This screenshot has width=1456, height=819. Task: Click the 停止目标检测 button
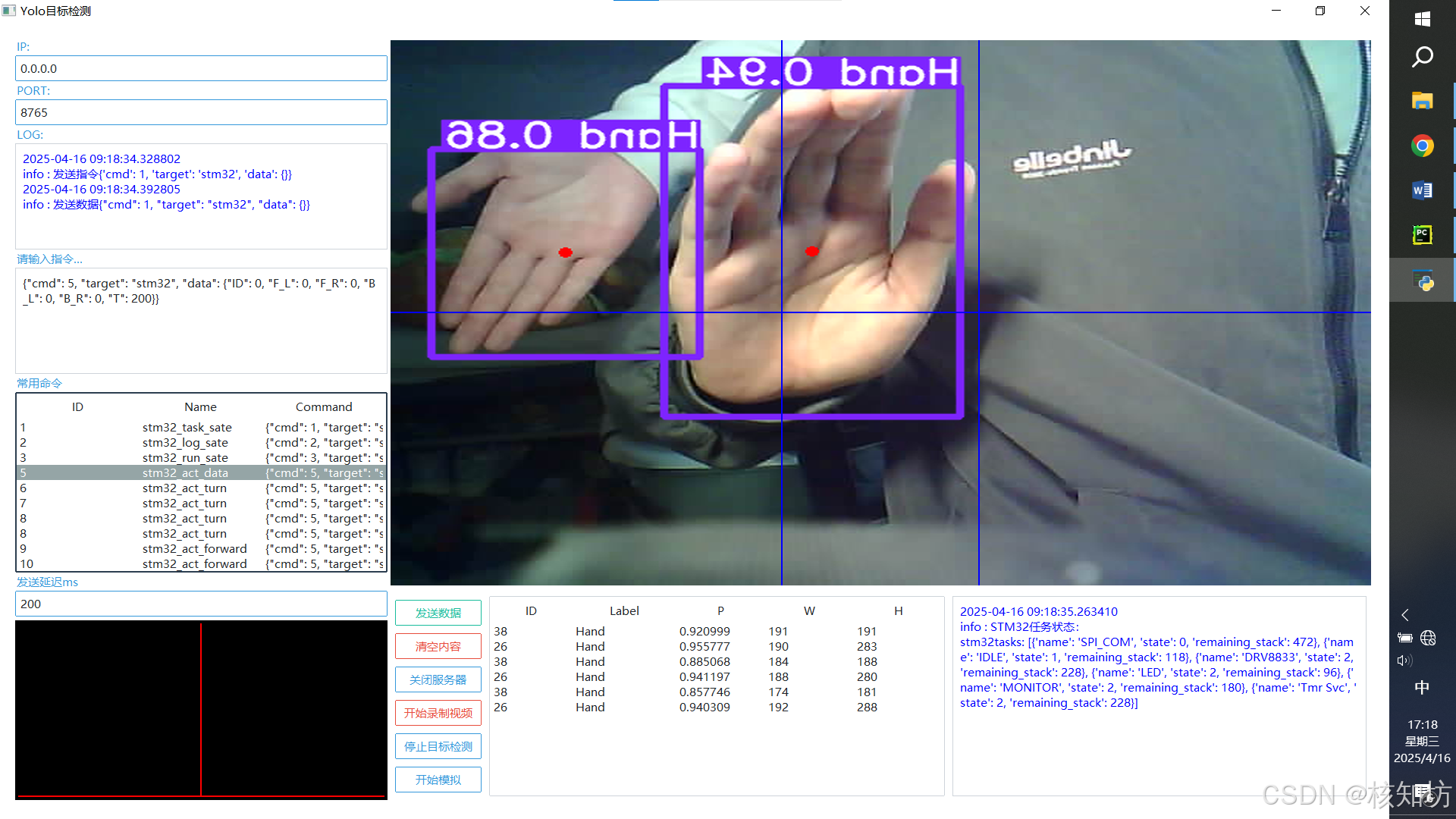point(438,746)
